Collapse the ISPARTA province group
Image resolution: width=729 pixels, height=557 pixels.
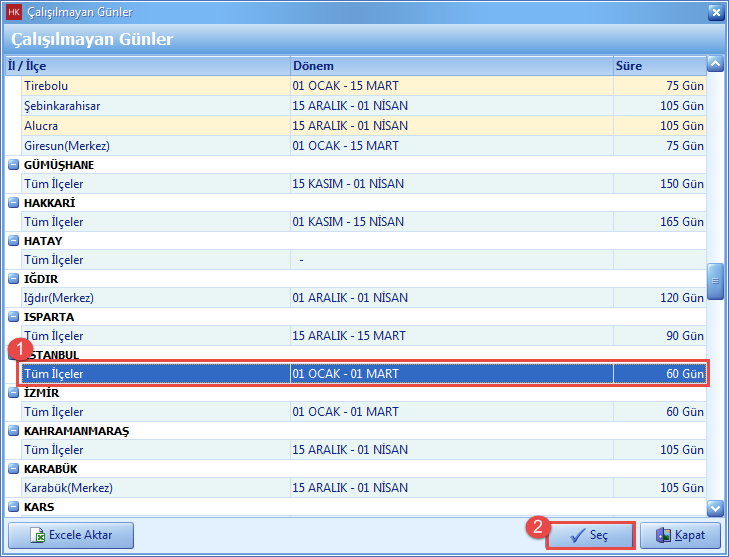pos(14,317)
